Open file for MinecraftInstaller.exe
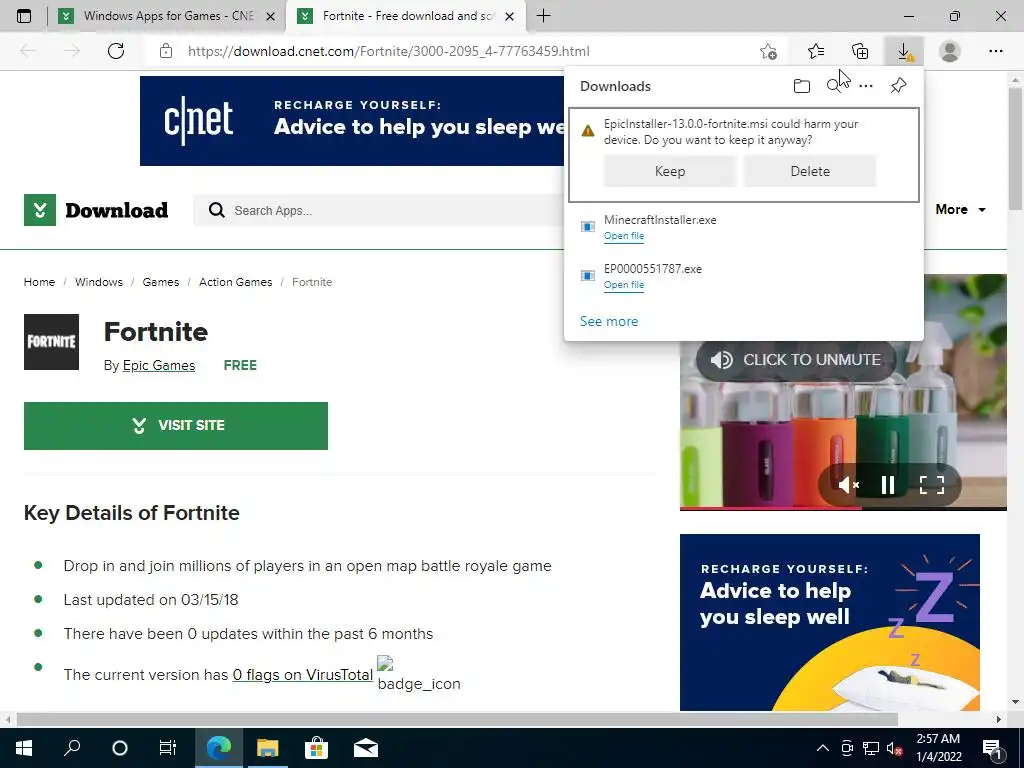 pos(624,236)
